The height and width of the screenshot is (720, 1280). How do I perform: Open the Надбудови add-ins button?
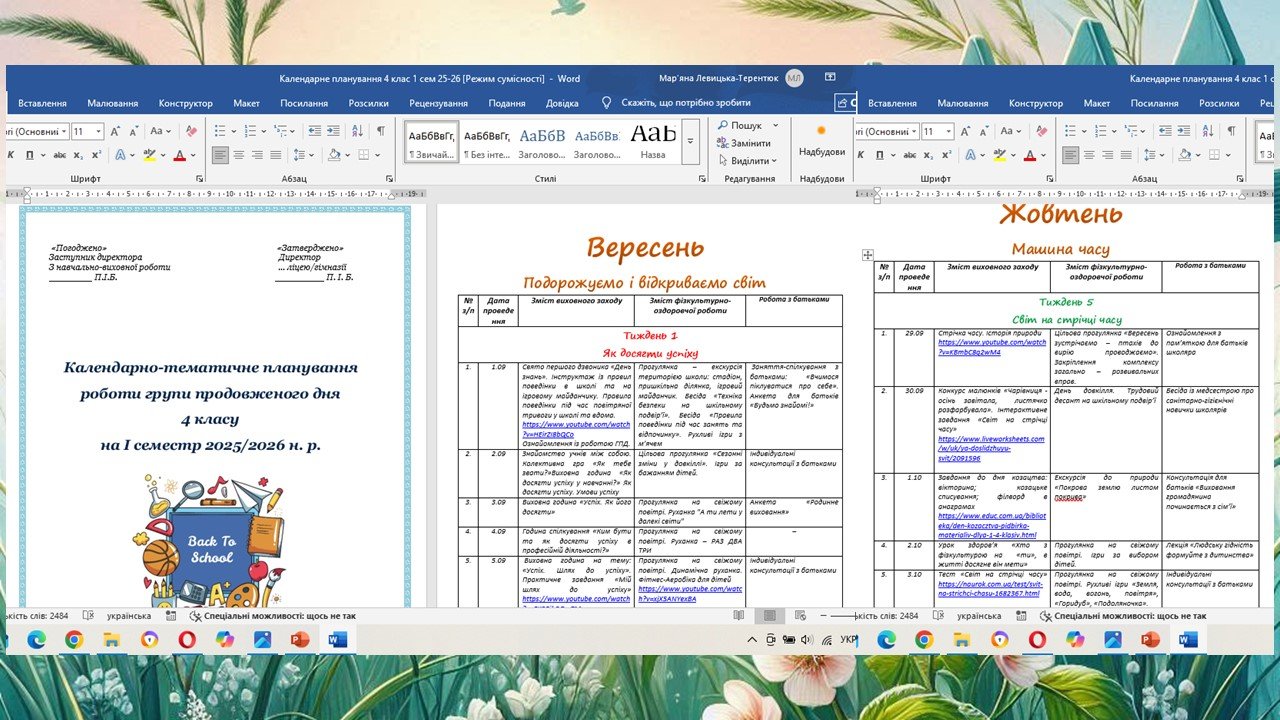(821, 141)
